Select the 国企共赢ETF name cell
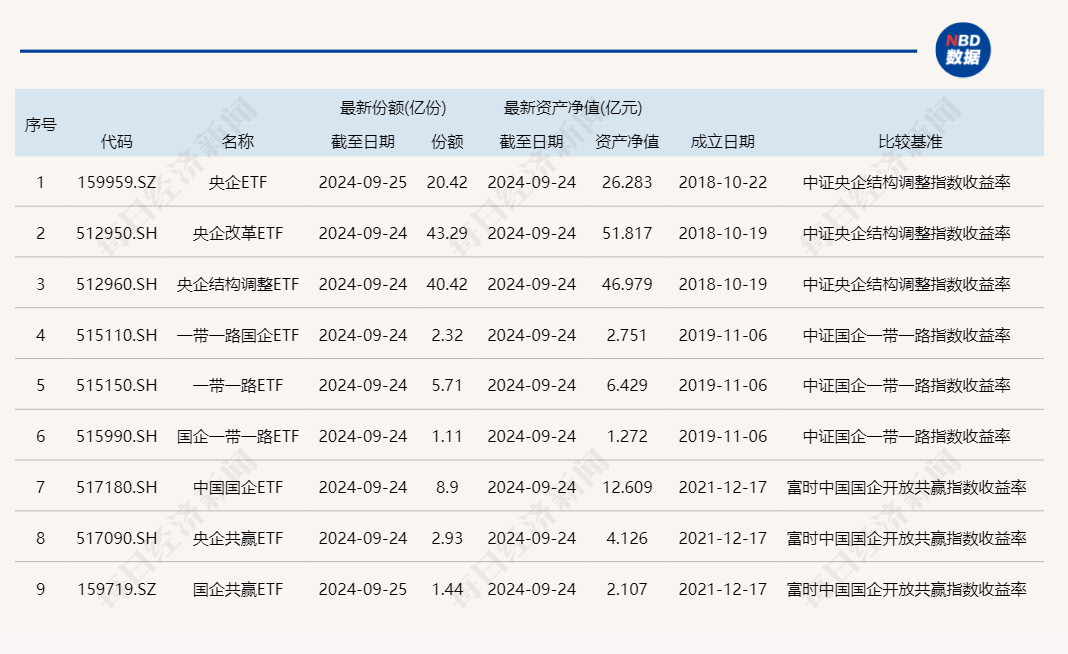The width and height of the screenshot is (1068, 654). coord(238,590)
